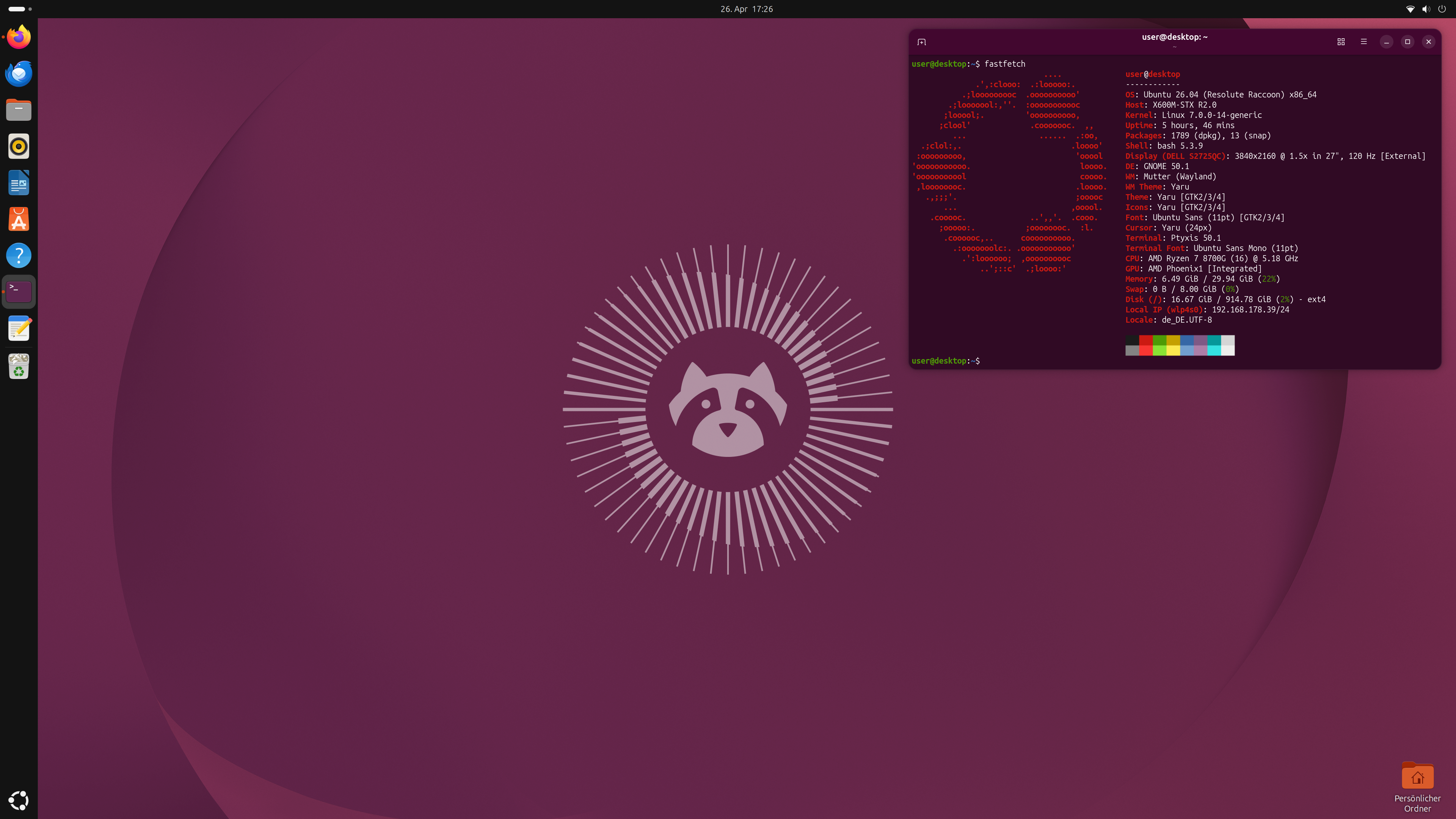Click the "CPU: AMD Ryzen 7 8700G" line
The image size is (1456, 819).
coord(1211,258)
